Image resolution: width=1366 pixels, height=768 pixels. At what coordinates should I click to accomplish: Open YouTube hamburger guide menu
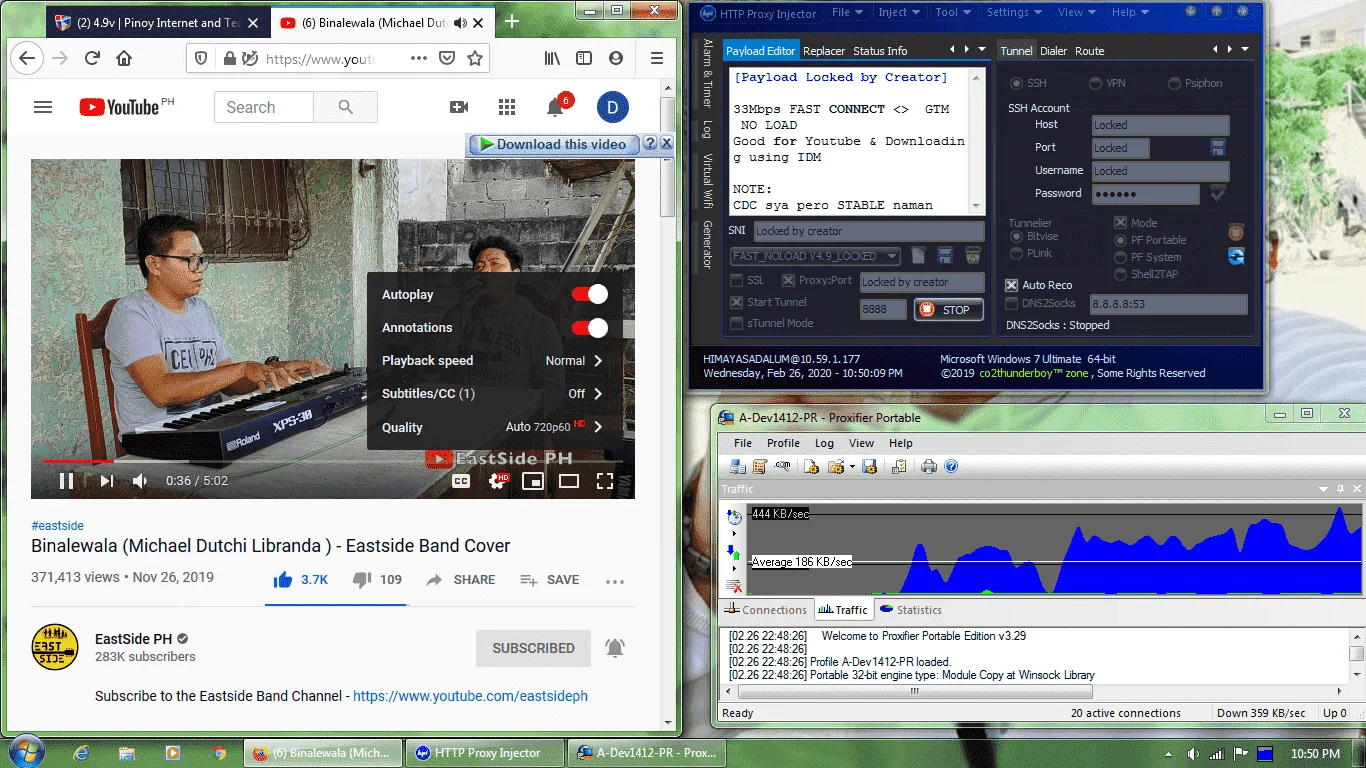coord(43,107)
